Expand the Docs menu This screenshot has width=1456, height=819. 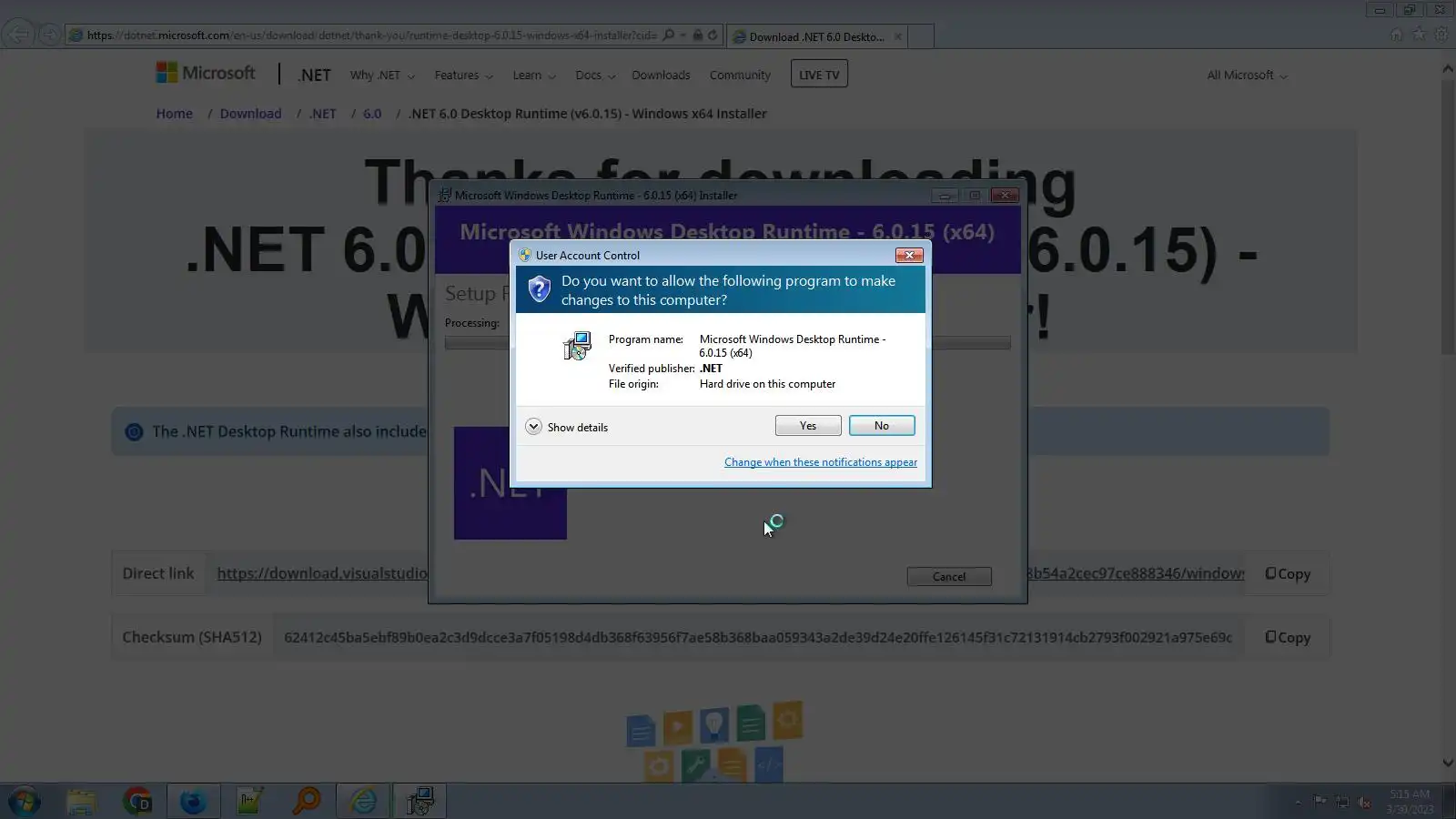point(595,76)
